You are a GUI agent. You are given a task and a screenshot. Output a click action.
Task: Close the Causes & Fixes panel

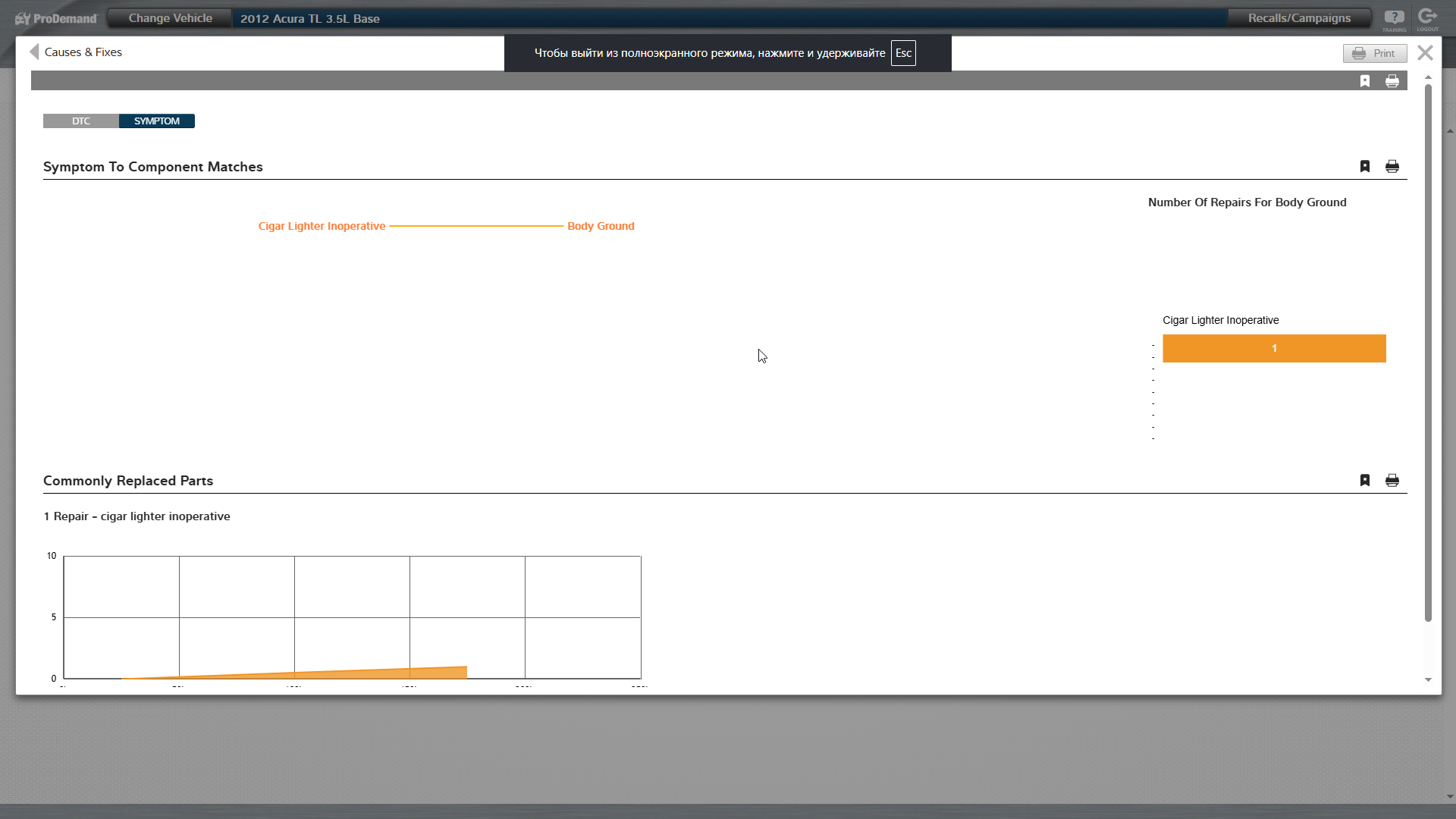(1425, 52)
